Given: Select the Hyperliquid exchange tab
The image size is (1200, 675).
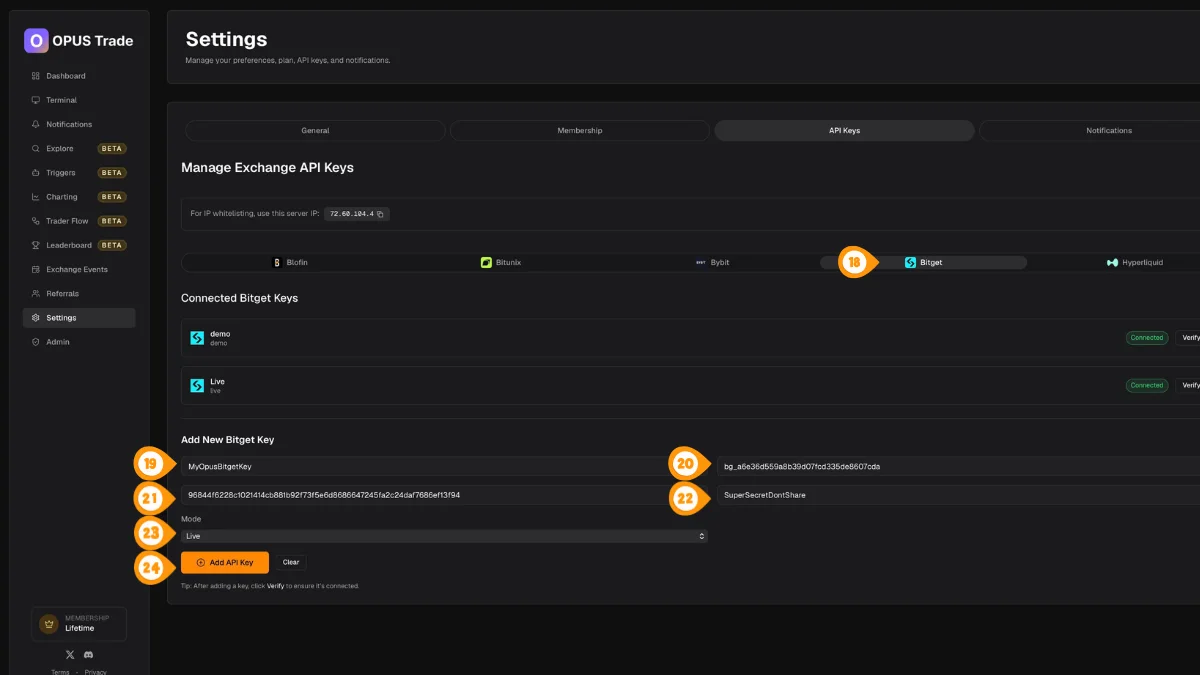Looking at the screenshot, I should 1134,262.
